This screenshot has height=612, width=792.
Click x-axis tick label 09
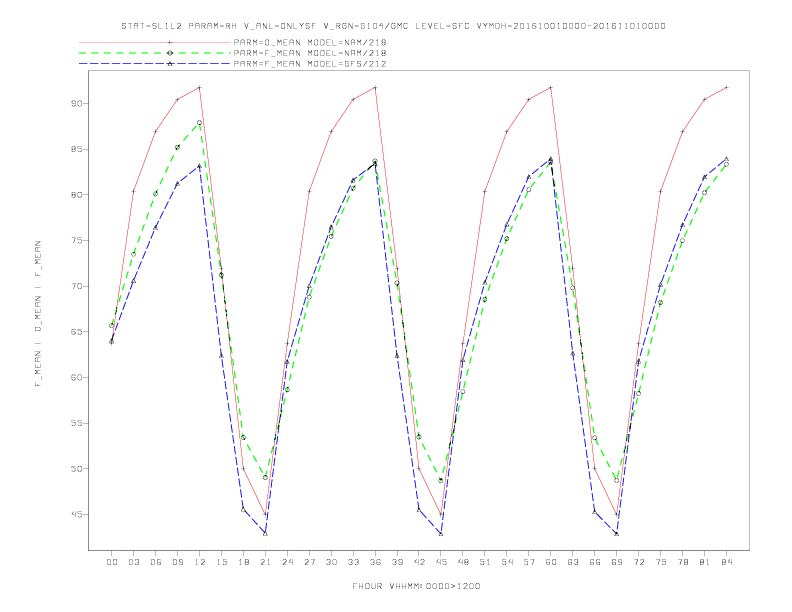[x=177, y=562]
